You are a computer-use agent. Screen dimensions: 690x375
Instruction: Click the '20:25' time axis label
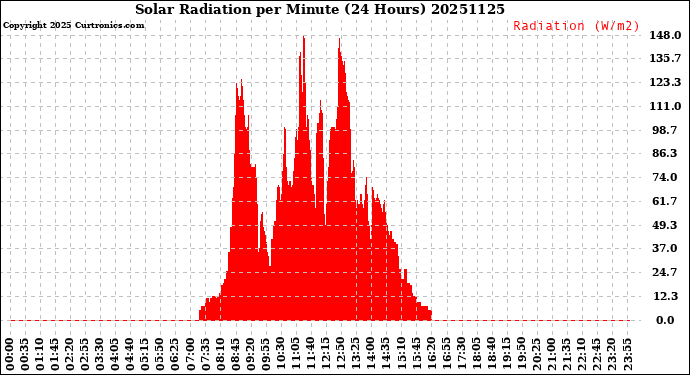[537, 355]
